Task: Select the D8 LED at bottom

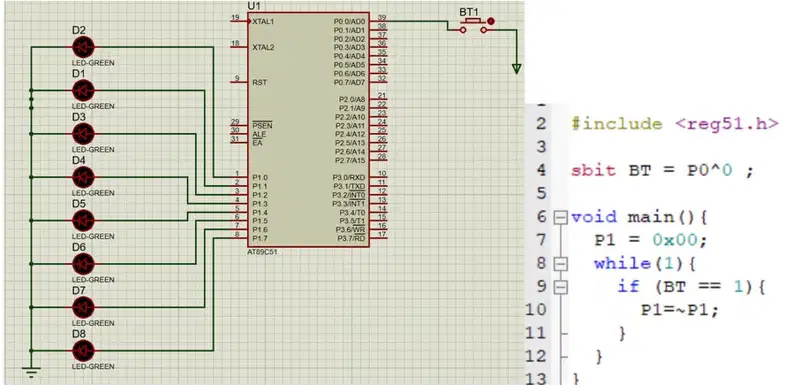Action: (x=83, y=350)
